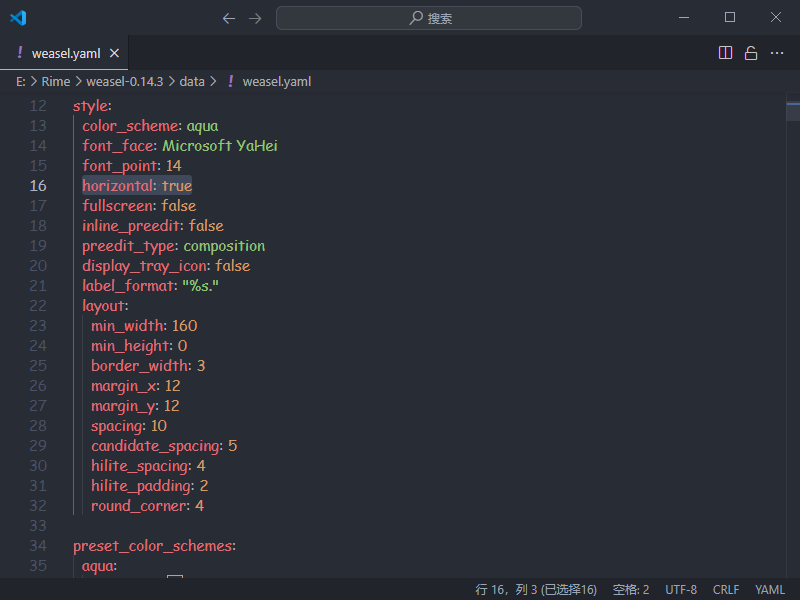
Task: Open the more actions ellipsis menu
Action: coord(776,53)
